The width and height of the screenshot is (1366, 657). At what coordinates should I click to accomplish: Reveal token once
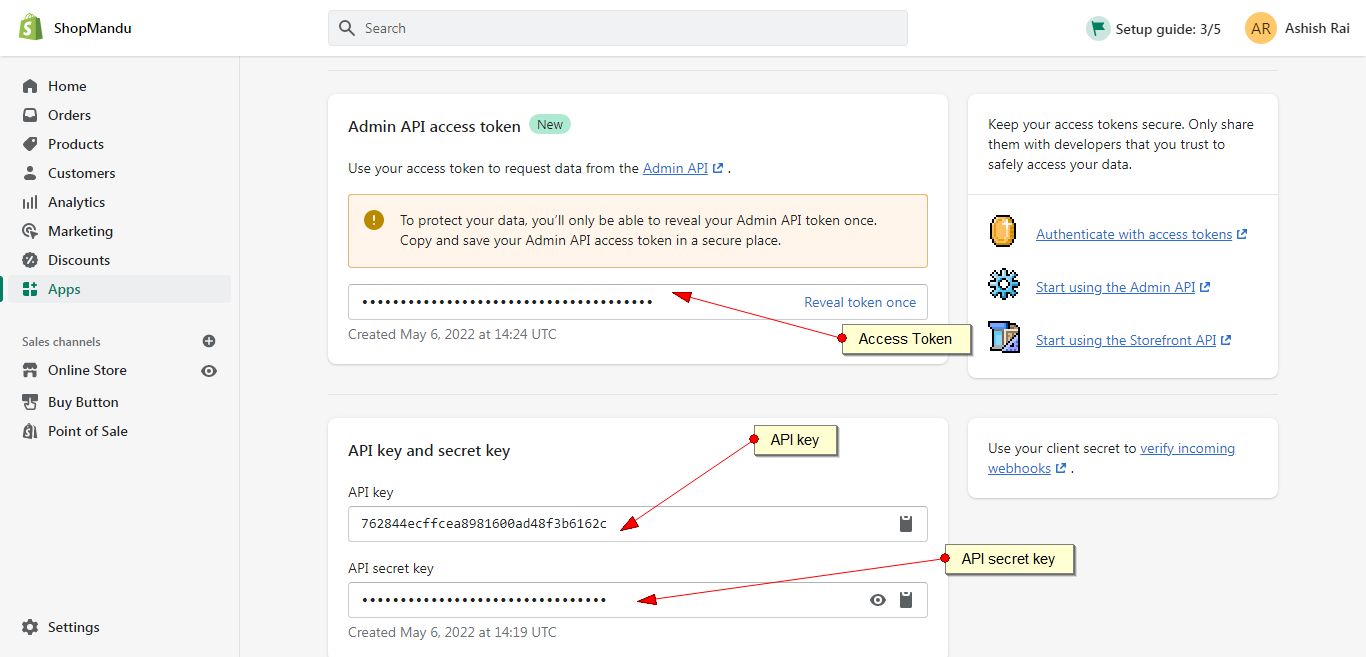tap(860, 302)
